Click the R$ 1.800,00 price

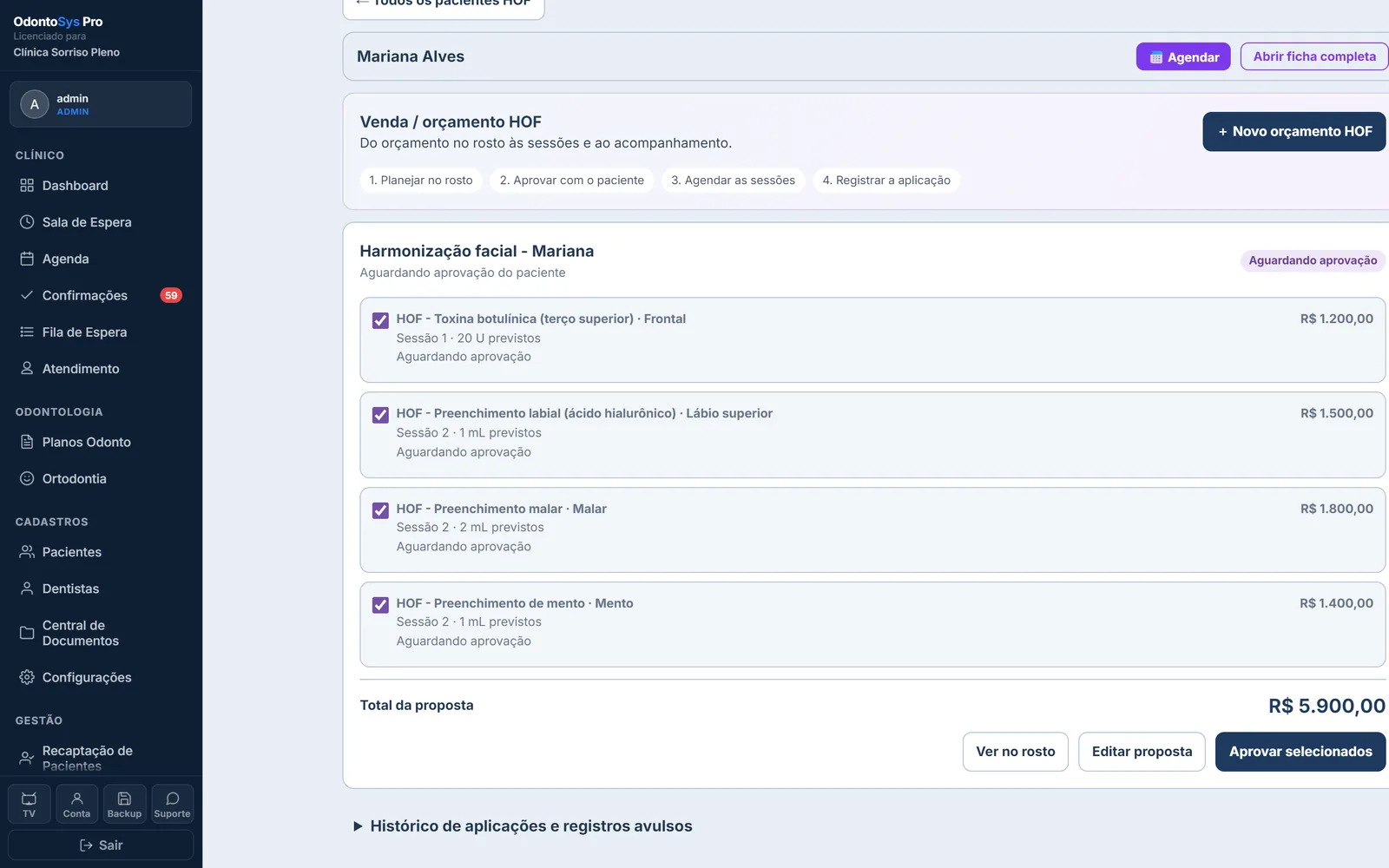pos(1337,509)
